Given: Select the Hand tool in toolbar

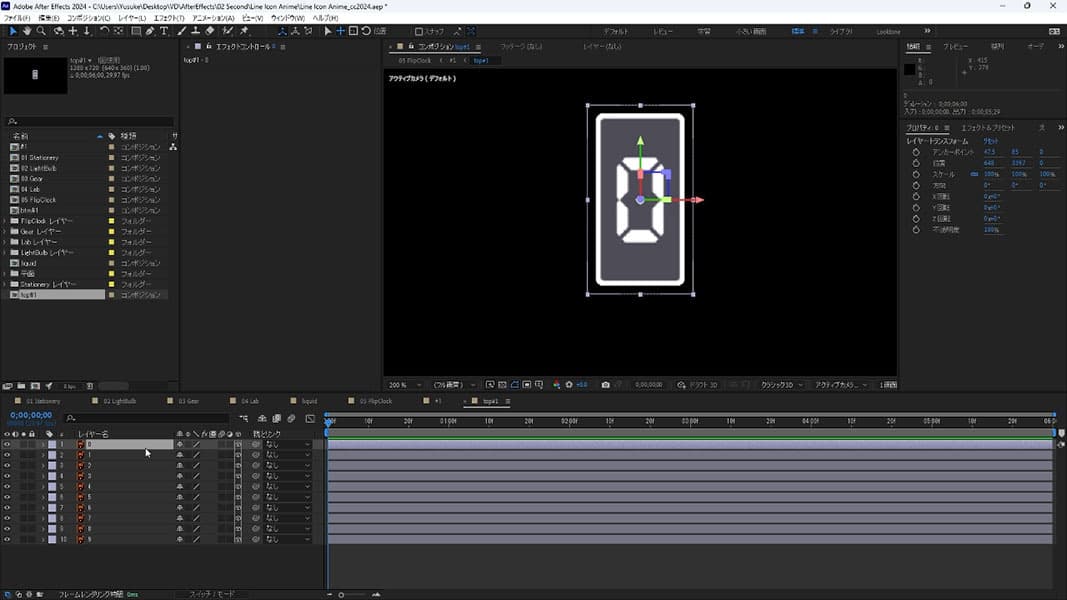Looking at the screenshot, I should [25, 31].
